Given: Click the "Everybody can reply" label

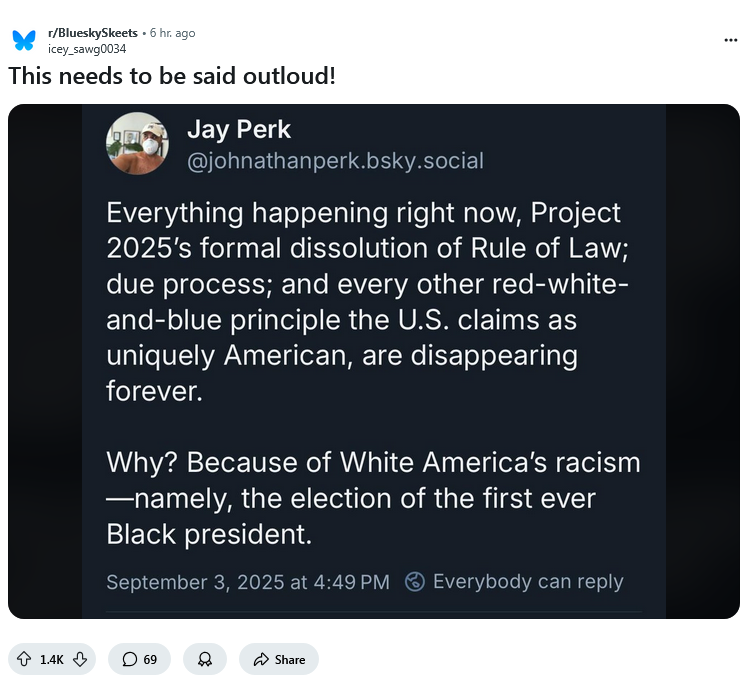Looking at the screenshot, I should [x=528, y=581].
